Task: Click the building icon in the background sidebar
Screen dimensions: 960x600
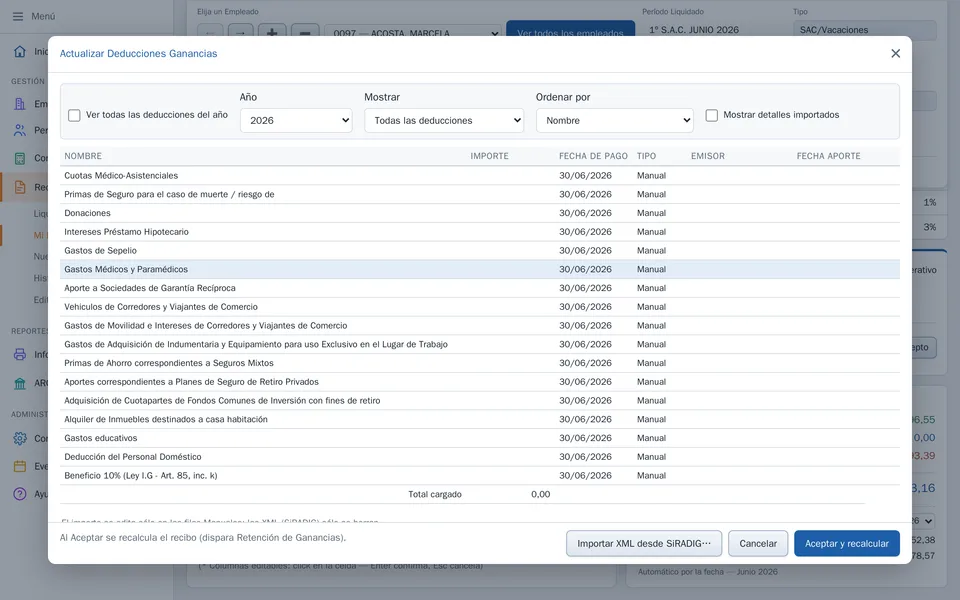Action: [x=20, y=103]
